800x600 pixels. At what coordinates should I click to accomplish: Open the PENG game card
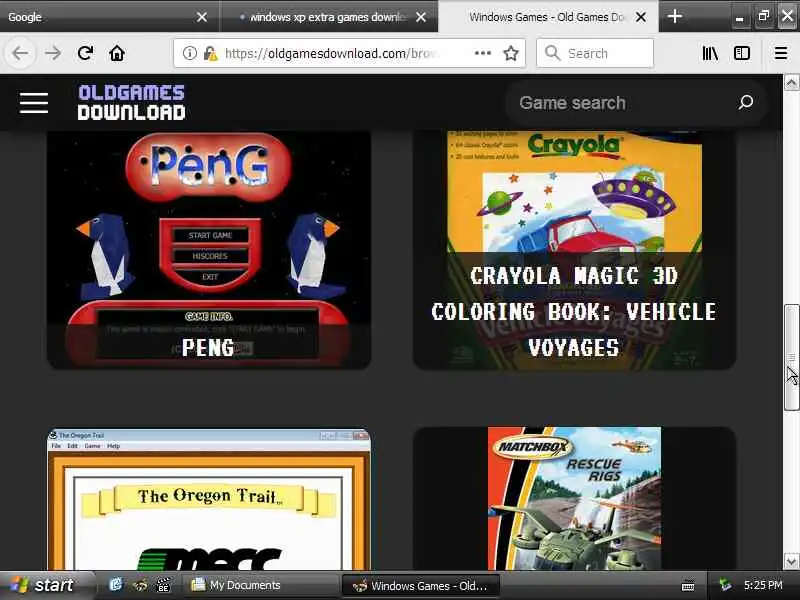tap(209, 249)
